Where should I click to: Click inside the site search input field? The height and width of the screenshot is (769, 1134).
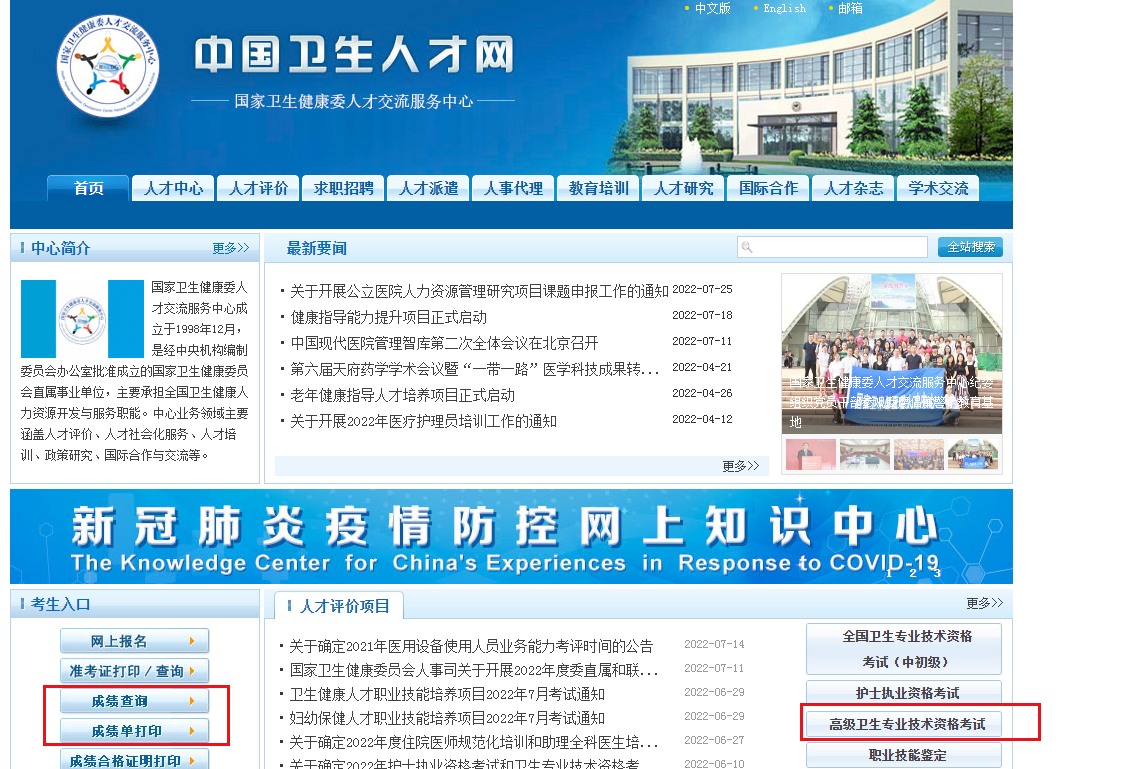coord(840,247)
